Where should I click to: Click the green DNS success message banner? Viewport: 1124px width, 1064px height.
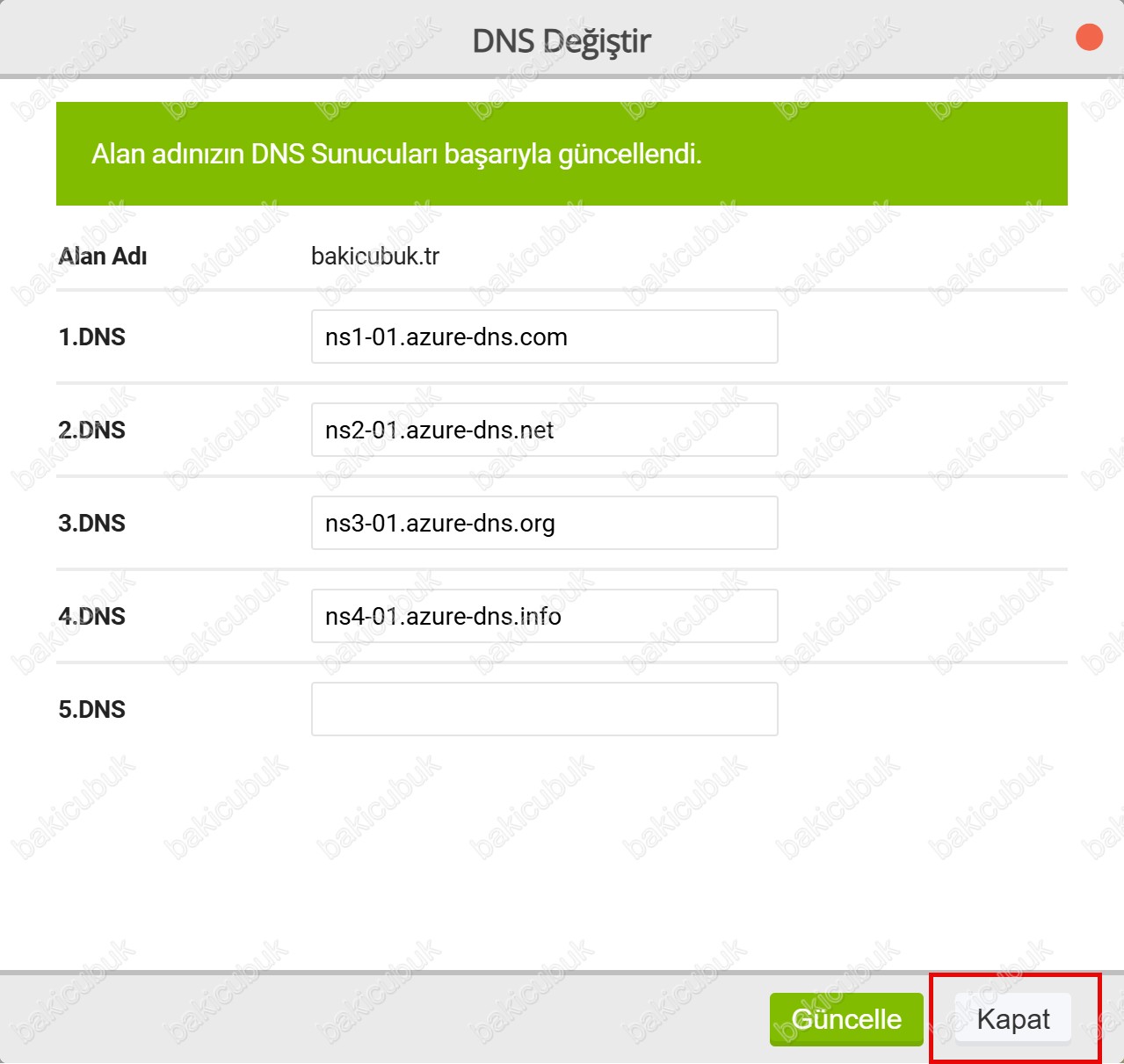click(562, 154)
